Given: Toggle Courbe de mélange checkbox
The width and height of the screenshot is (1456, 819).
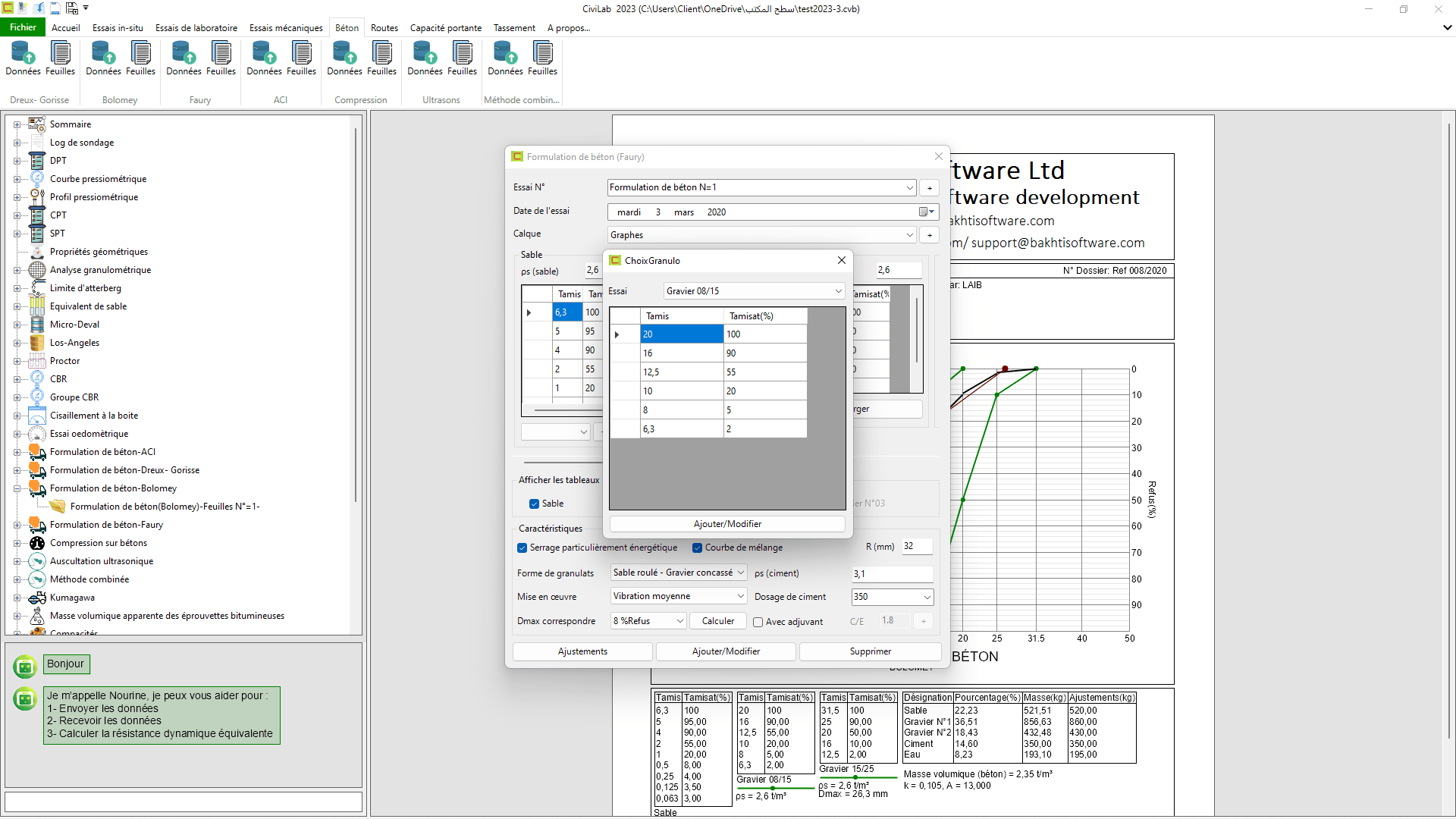Looking at the screenshot, I should [x=697, y=548].
